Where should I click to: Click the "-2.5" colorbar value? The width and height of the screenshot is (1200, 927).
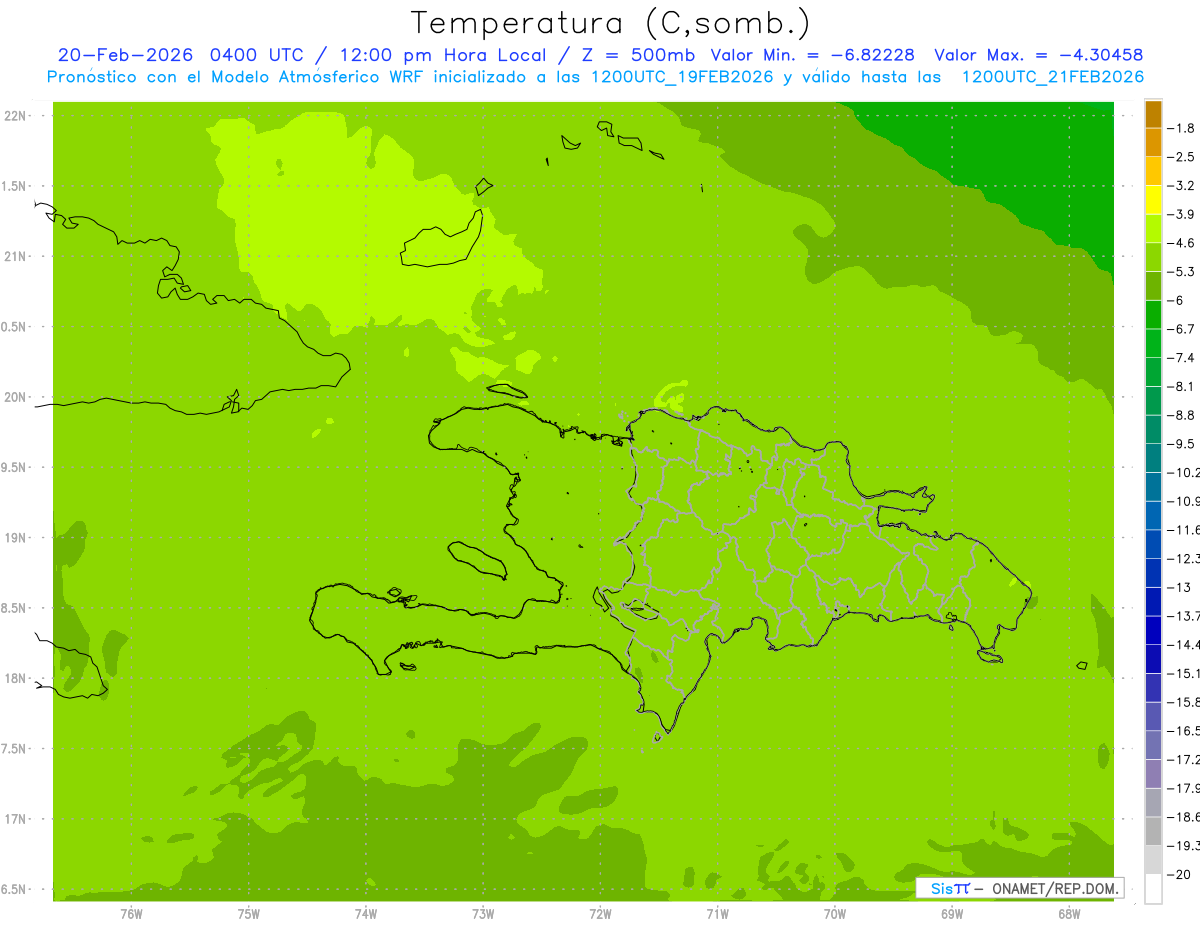[x=1181, y=157]
